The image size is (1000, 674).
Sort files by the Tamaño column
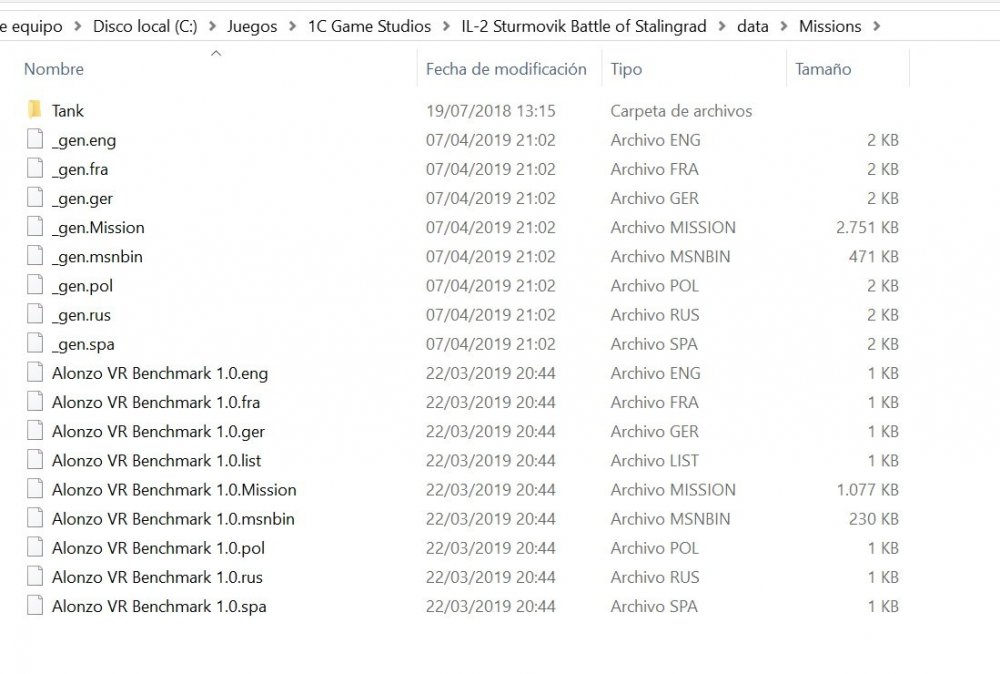pyautogui.click(x=823, y=69)
